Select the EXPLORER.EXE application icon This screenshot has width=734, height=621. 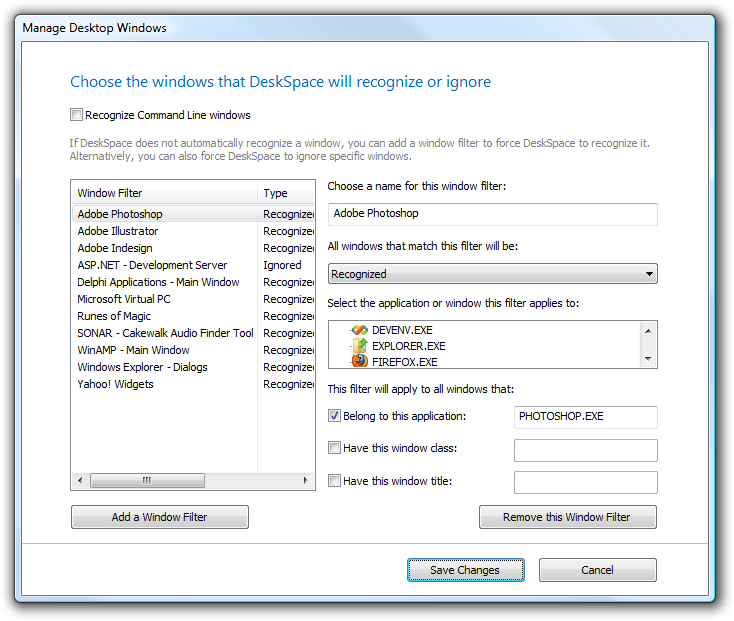click(x=360, y=346)
